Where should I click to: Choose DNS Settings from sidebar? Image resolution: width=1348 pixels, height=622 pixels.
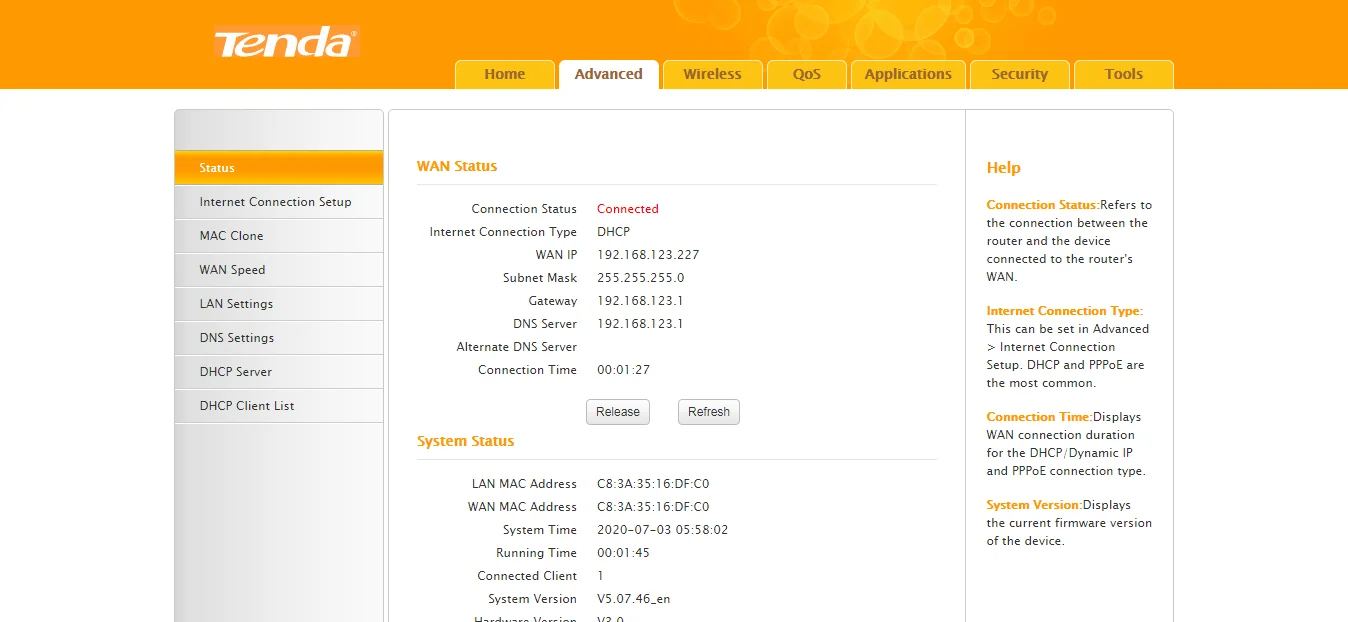236,338
